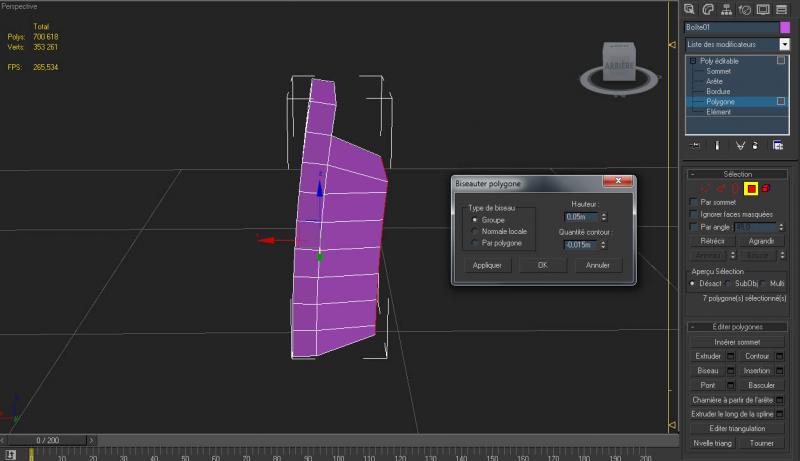
Task: Open the Motion panel tab icon
Action: (x=745, y=9)
